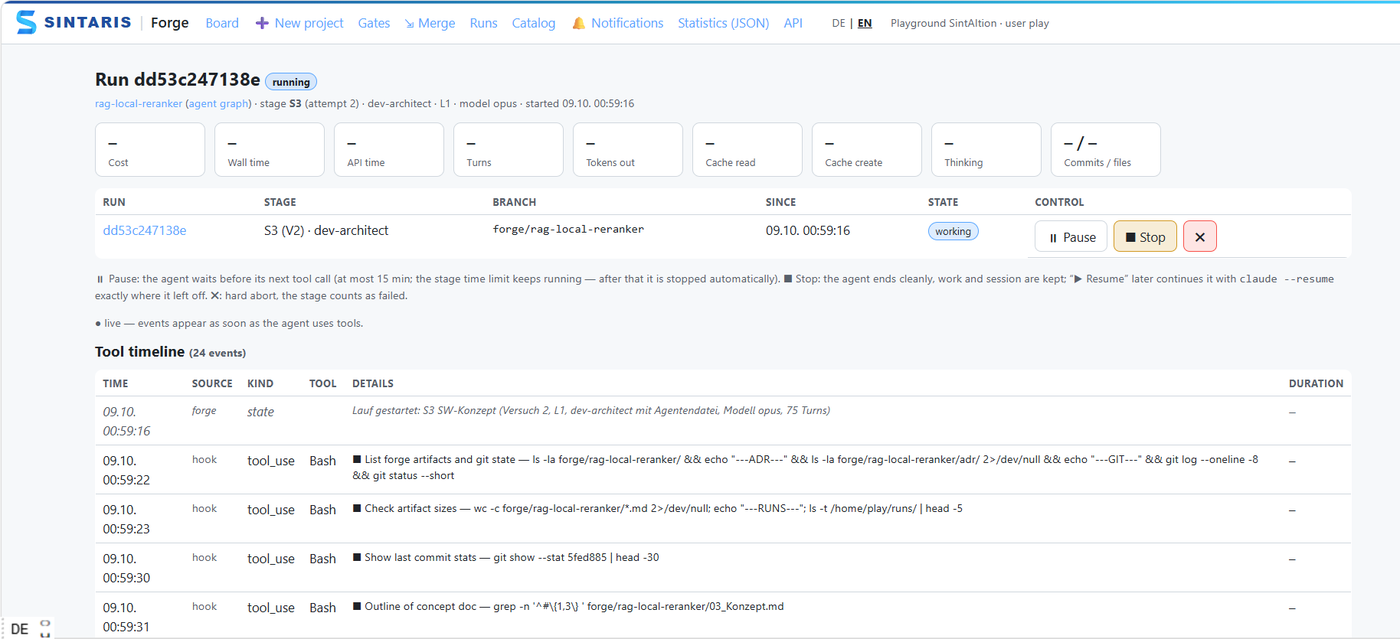Click the 'S3 (V2) · dev-architect' stage cell
Image resolution: width=1400 pixels, height=639 pixels.
coord(326,231)
